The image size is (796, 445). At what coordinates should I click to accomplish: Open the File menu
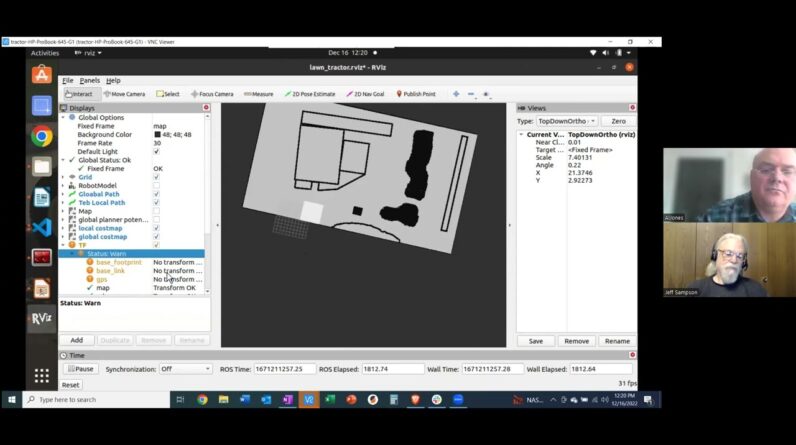68,80
